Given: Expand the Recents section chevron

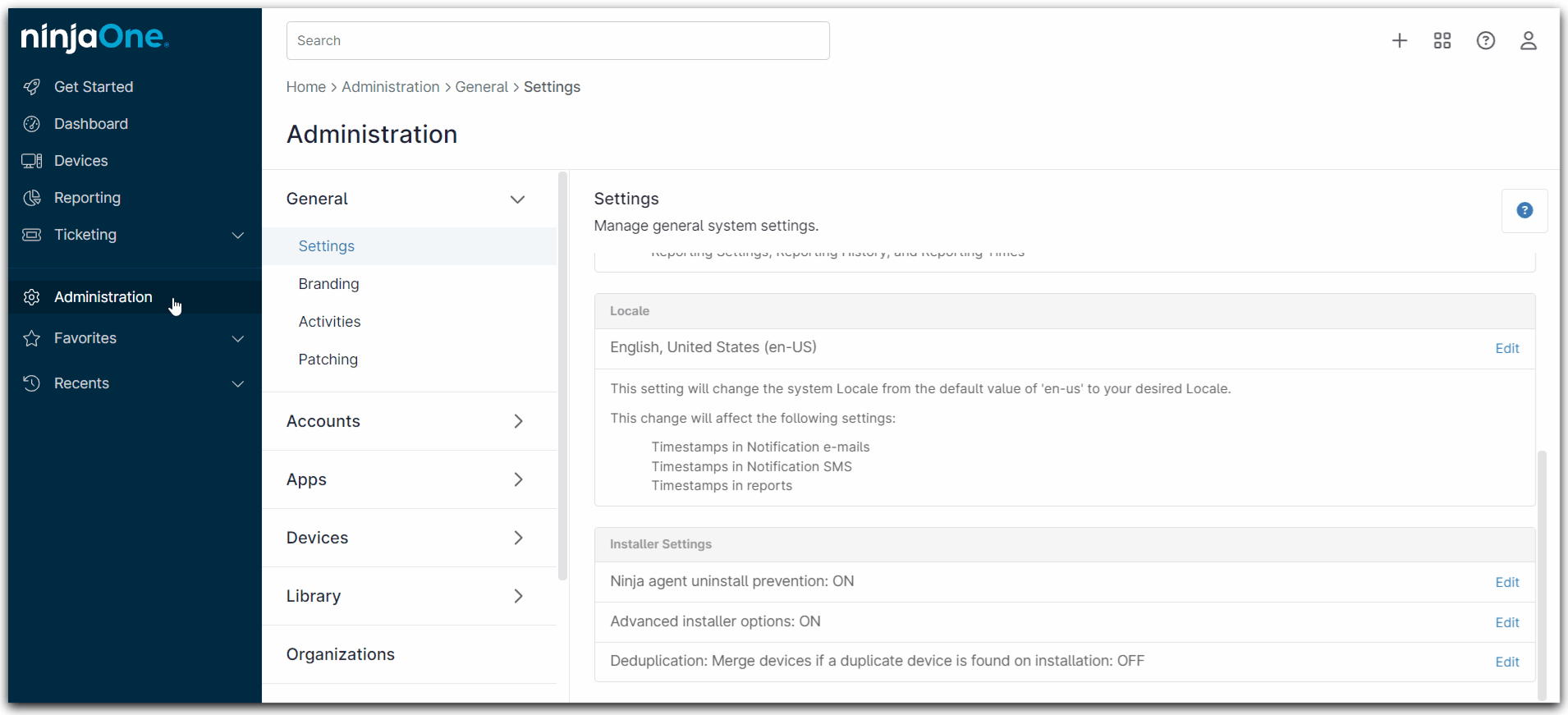Looking at the screenshot, I should tap(238, 384).
